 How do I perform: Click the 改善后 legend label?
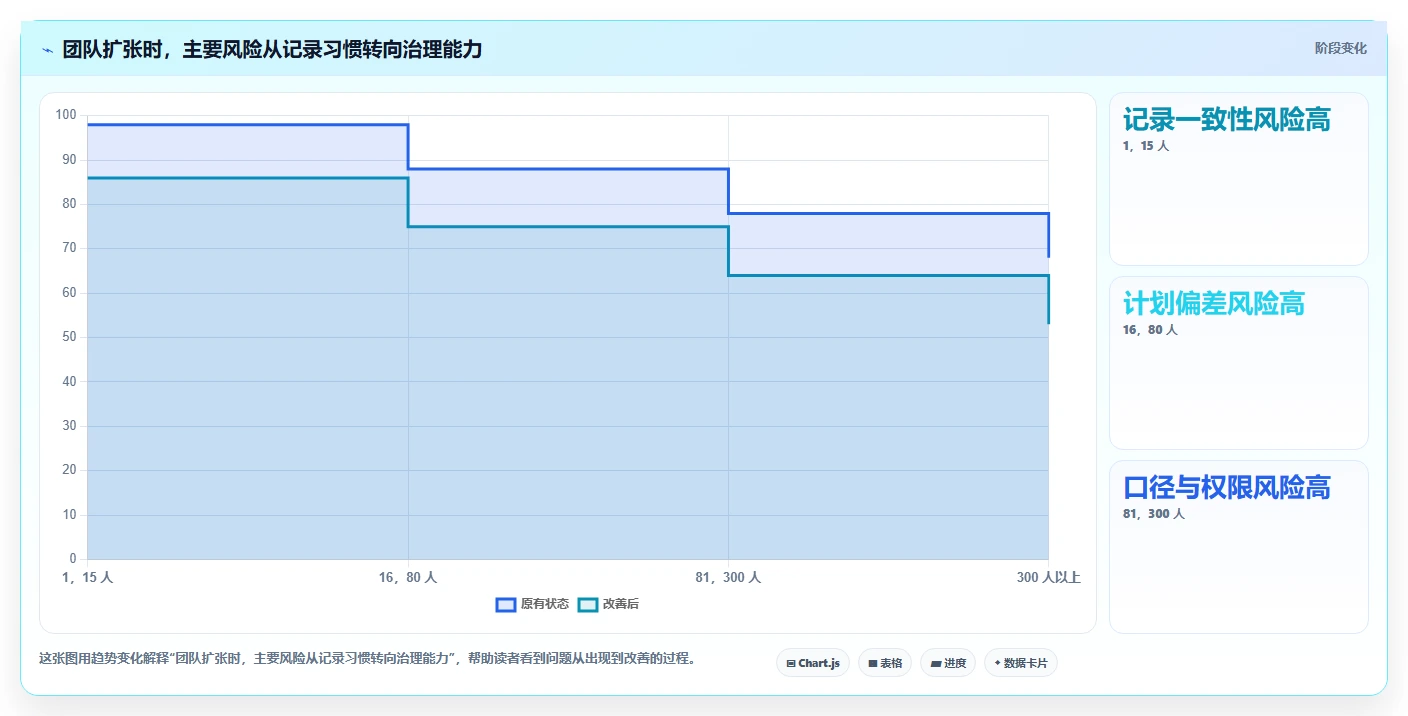click(621, 604)
